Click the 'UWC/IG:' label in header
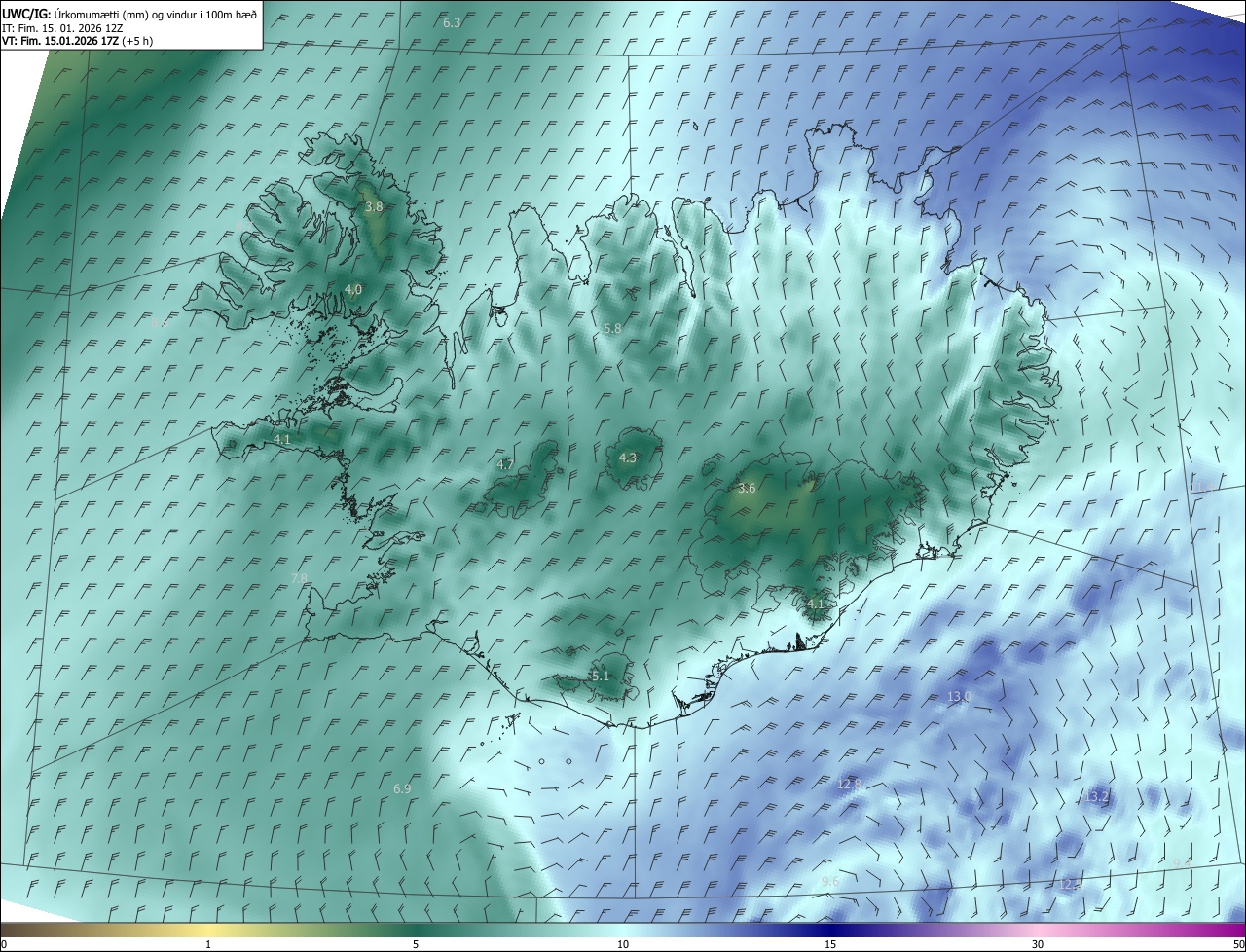 pos(26,15)
